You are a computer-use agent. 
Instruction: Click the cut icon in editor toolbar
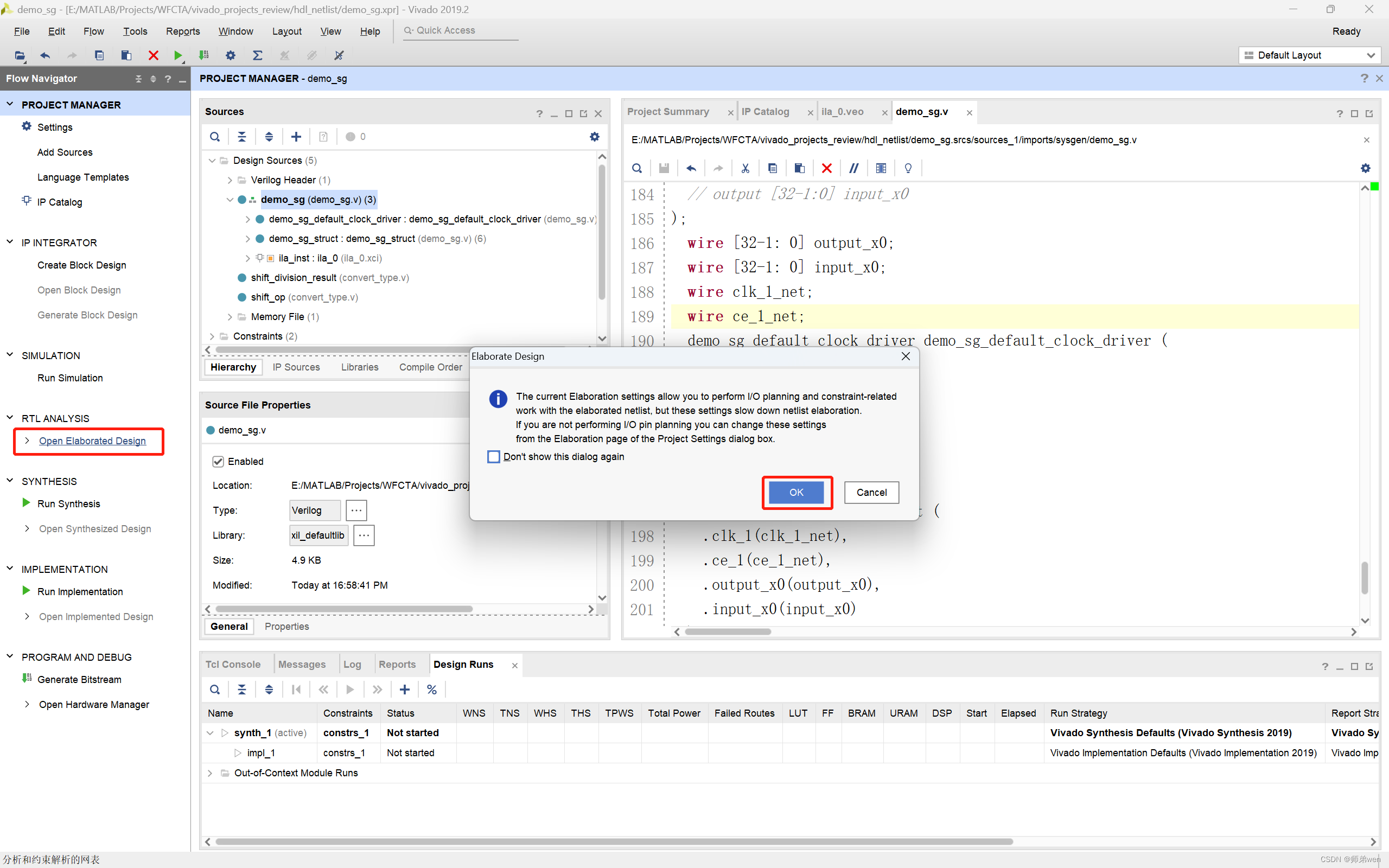coord(745,168)
